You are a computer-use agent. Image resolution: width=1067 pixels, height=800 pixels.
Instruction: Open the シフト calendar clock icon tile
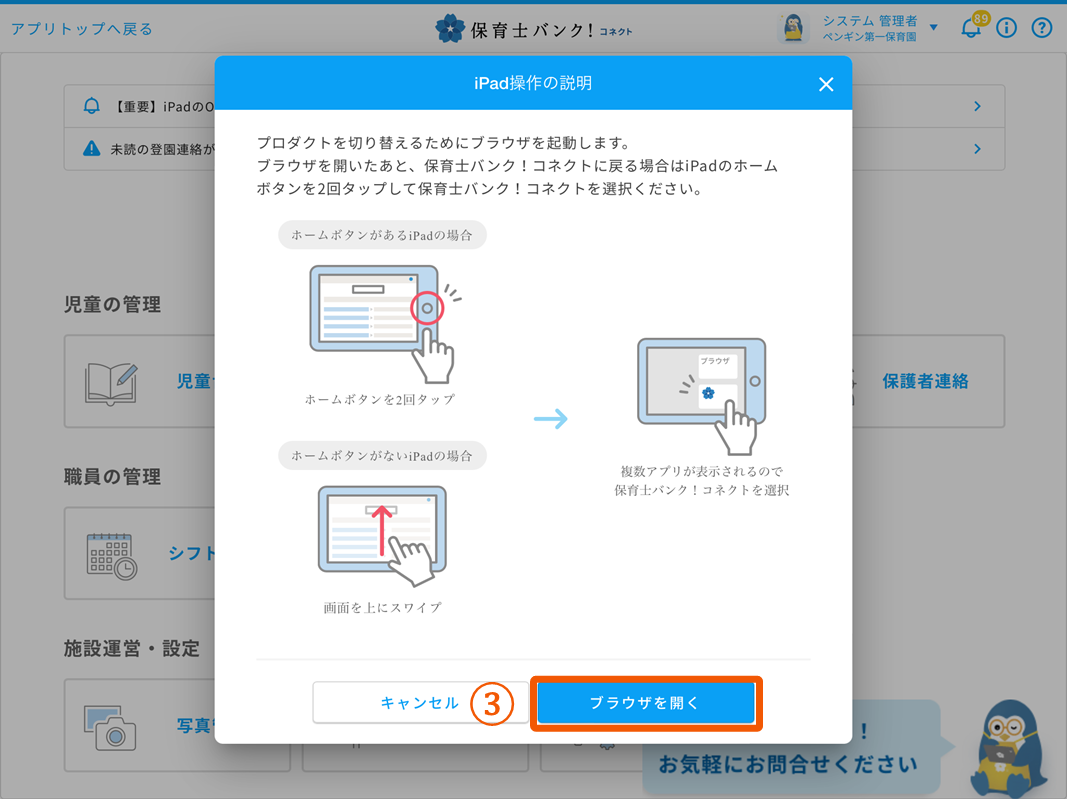(111, 554)
